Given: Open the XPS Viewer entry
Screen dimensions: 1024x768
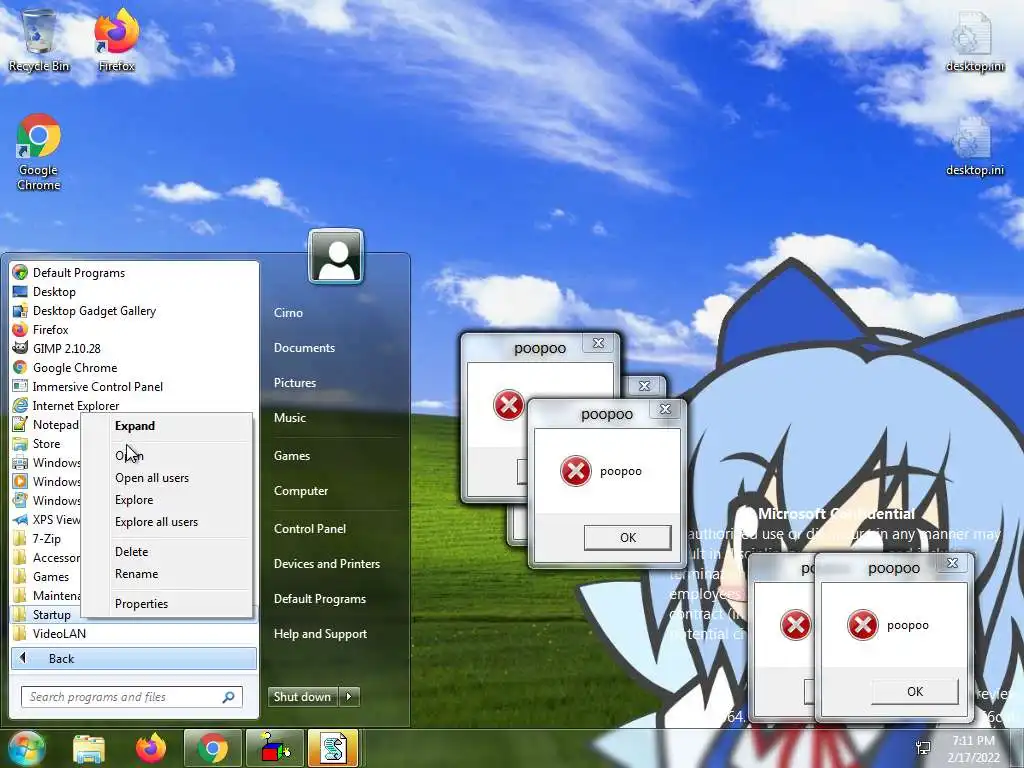Looking at the screenshot, I should (x=46, y=519).
